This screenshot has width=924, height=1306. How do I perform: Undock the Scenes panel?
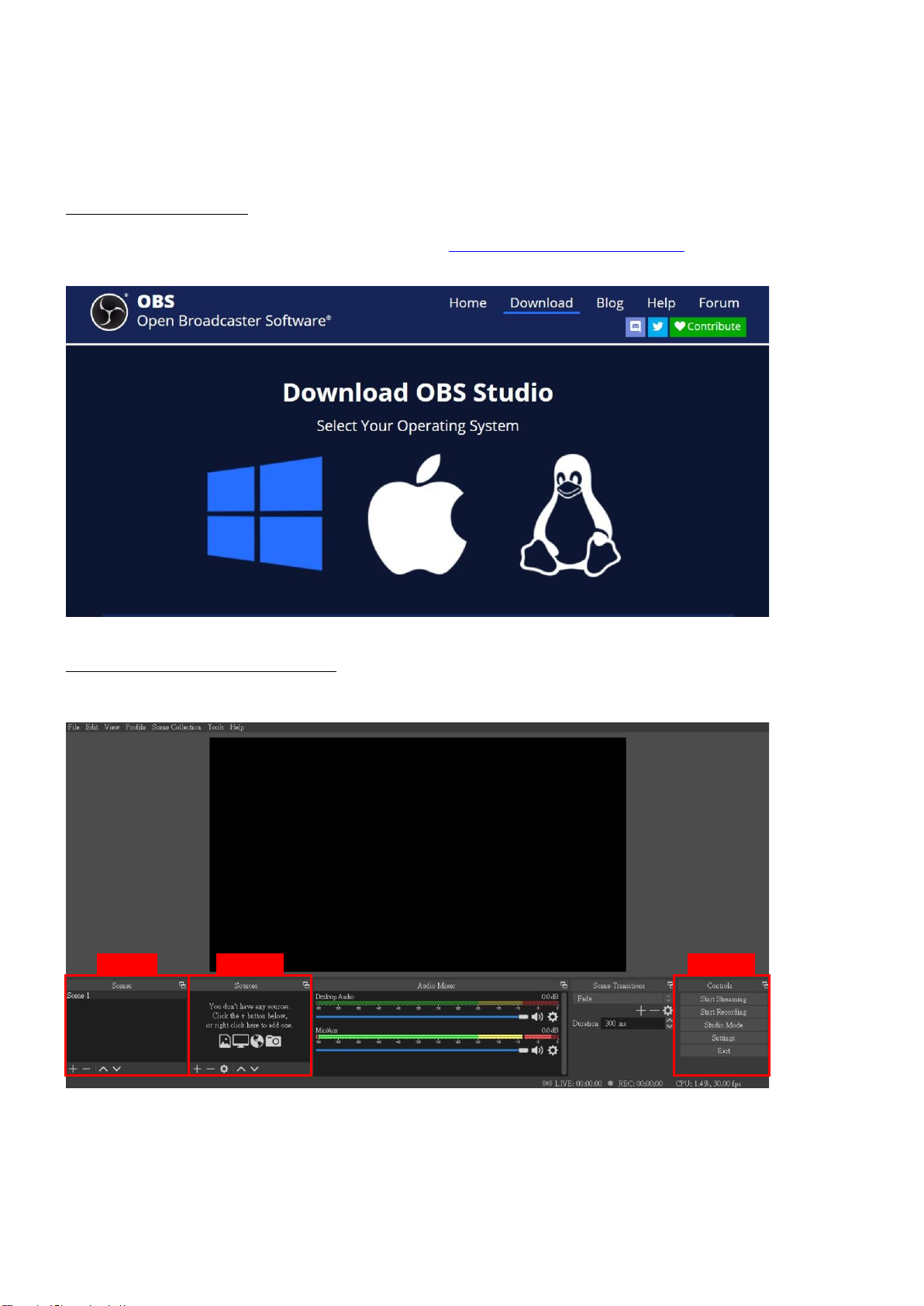(x=183, y=985)
